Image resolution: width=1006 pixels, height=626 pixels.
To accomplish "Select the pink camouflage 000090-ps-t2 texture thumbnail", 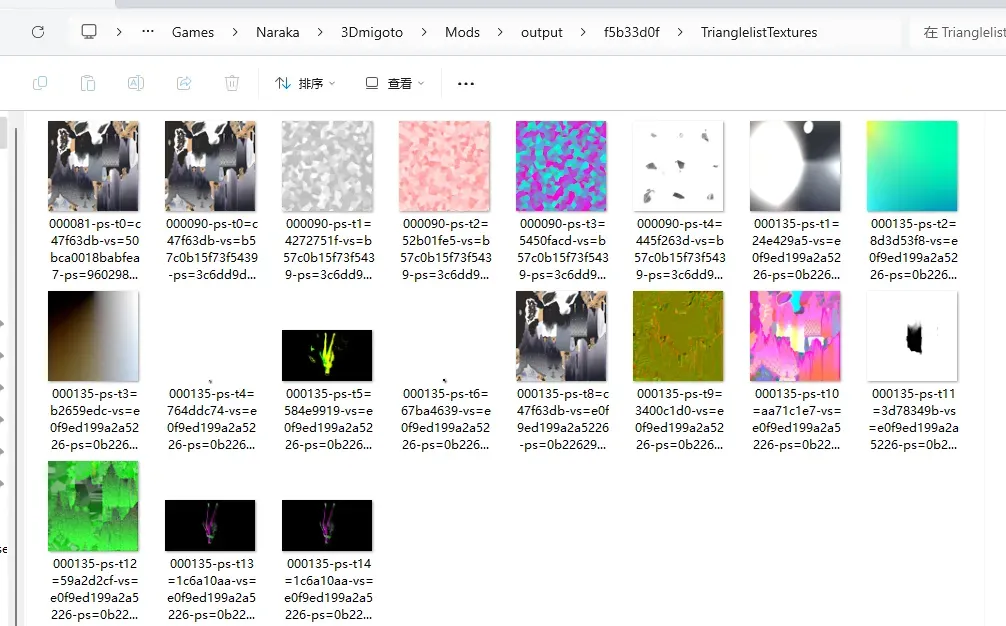I will coord(444,165).
